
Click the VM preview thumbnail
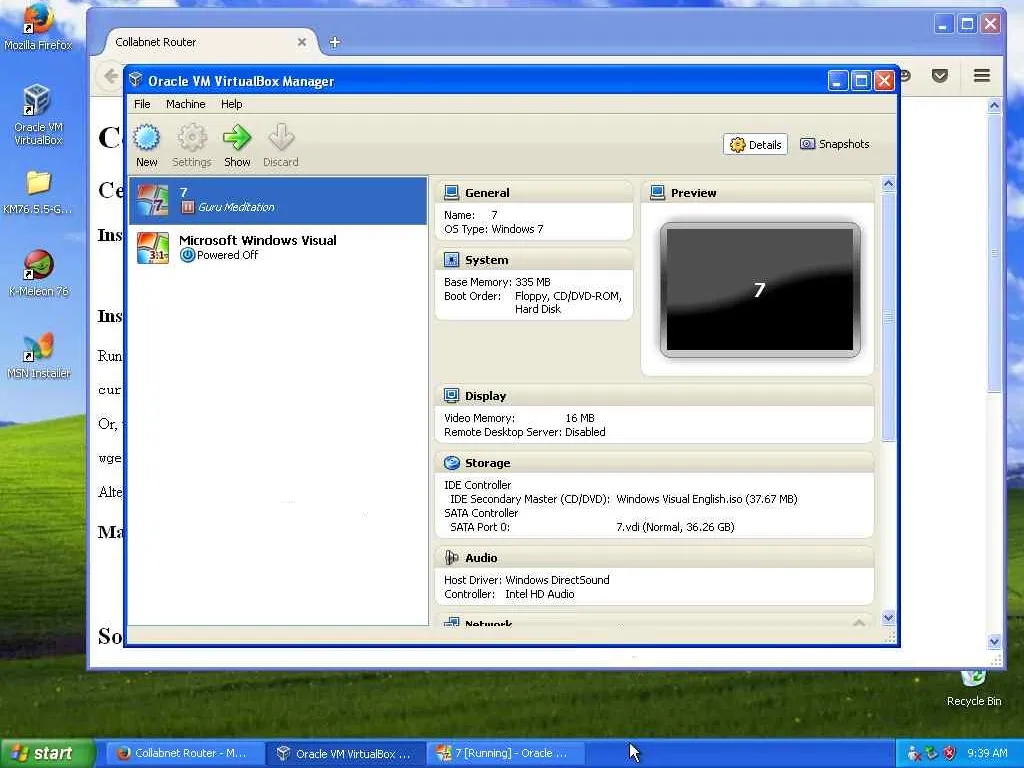click(x=760, y=290)
